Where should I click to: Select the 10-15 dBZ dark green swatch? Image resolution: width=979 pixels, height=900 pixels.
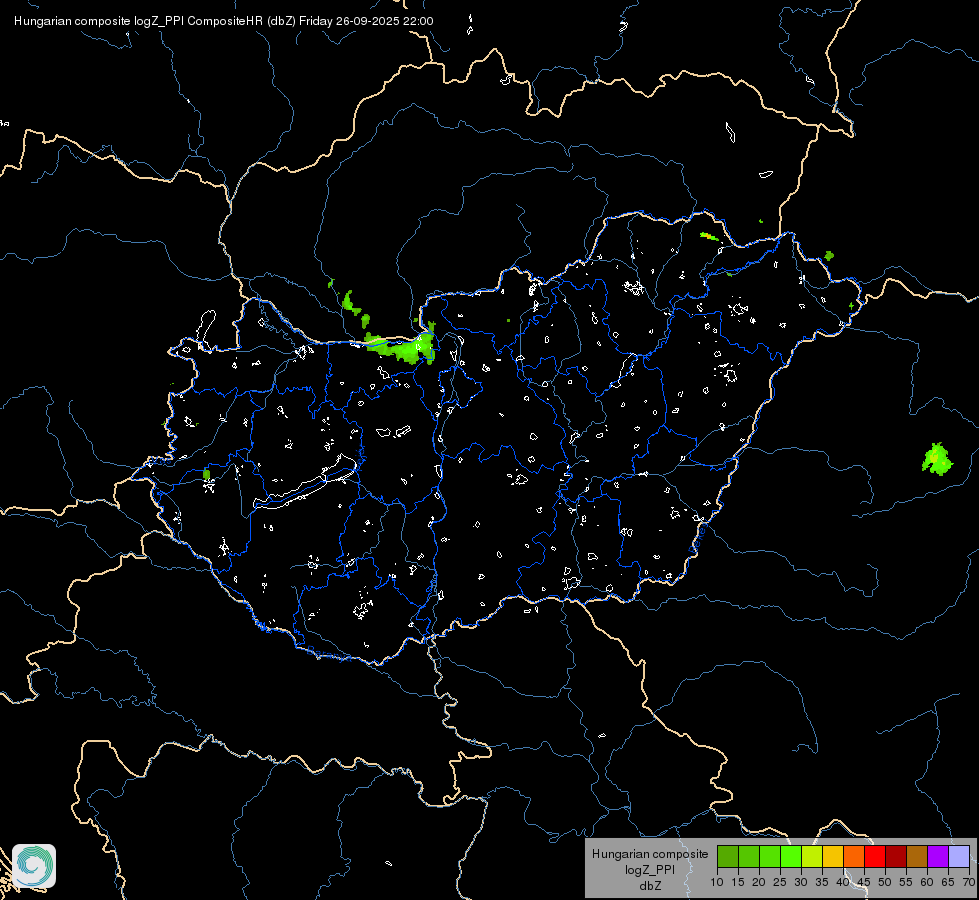(x=728, y=856)
